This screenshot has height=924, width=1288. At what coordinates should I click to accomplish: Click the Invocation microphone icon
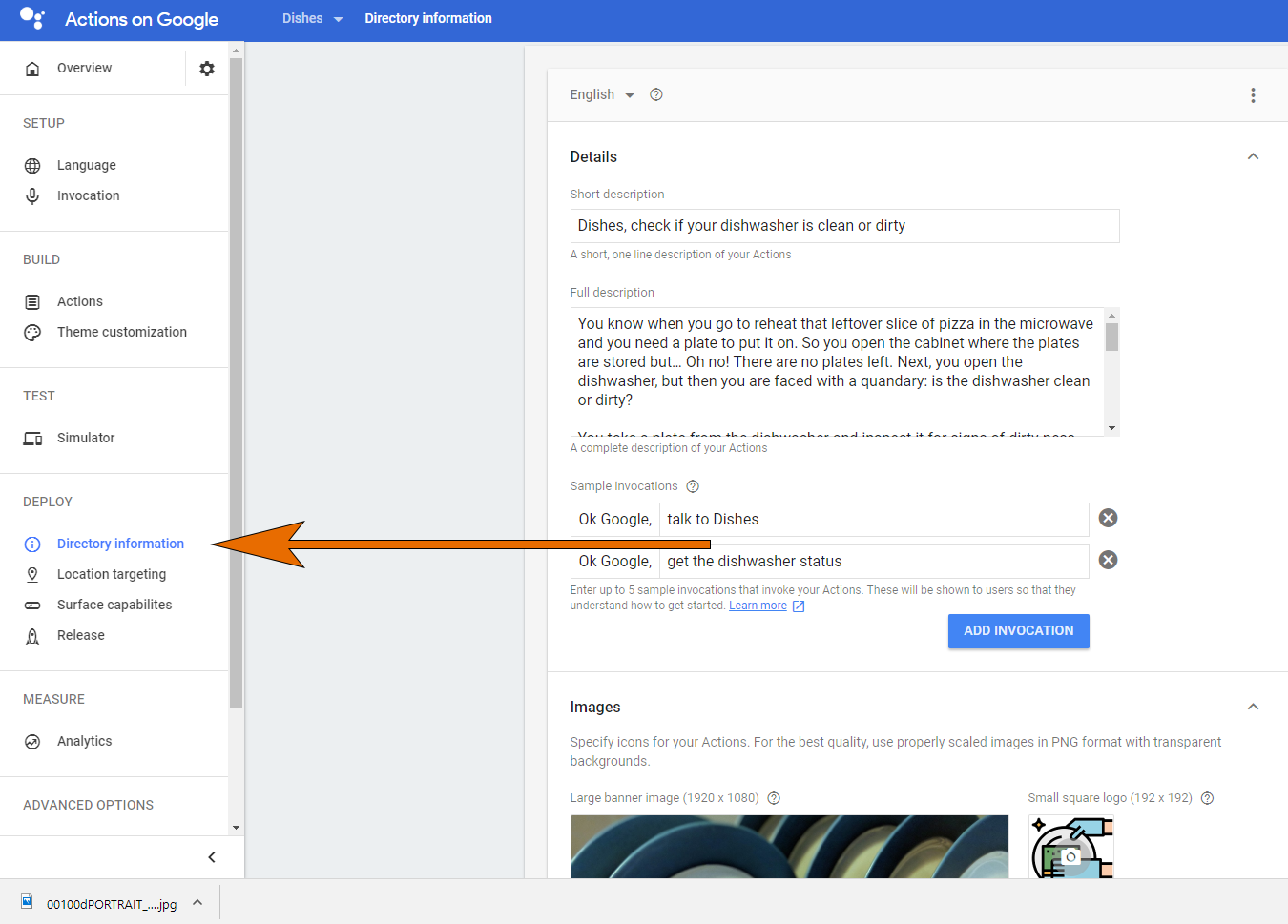[x=32, y=196]
